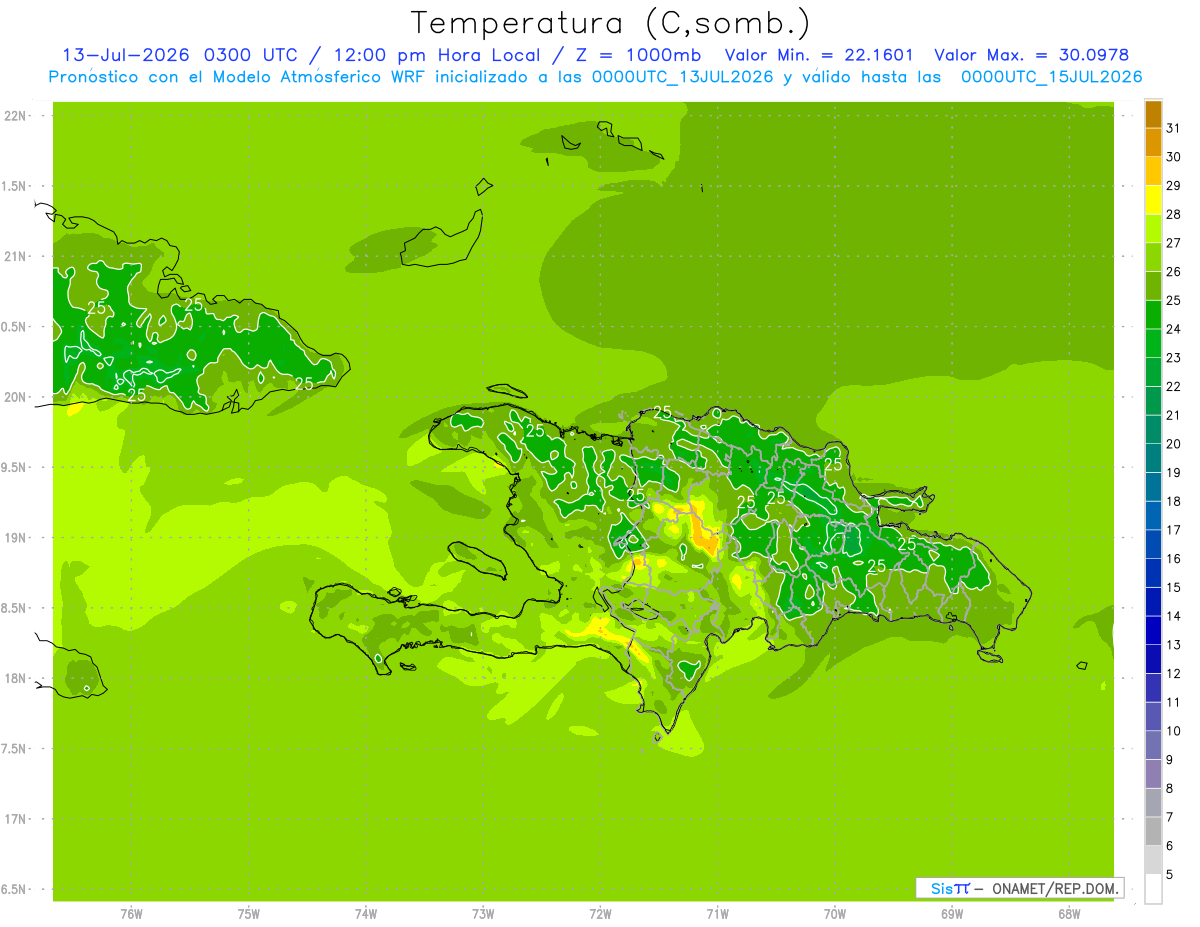
Task: Click the 19N latitude axis label
Action: (x=14, y=538)
